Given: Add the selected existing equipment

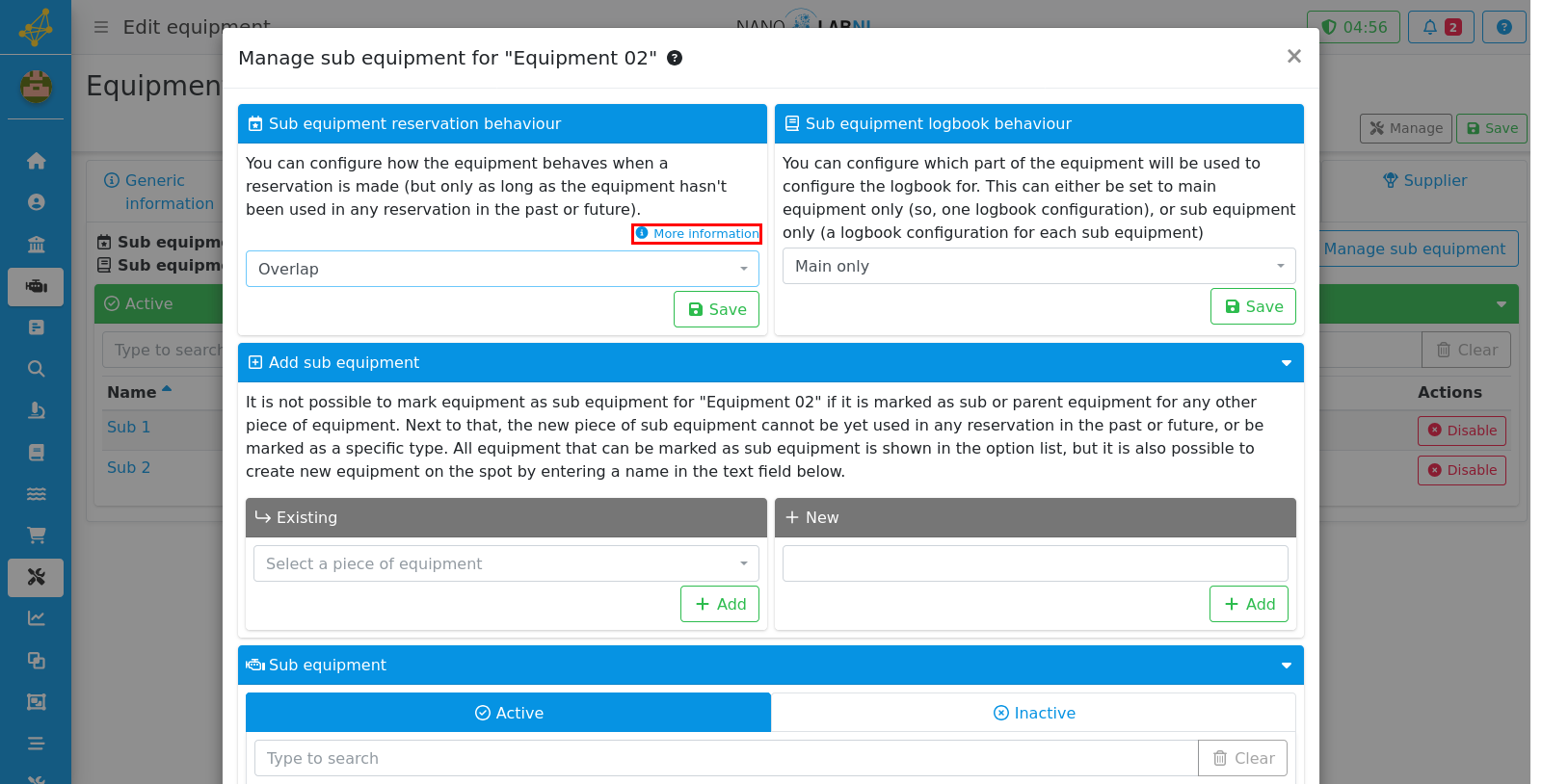Looking at the screenshot, I should click(719, 604).
